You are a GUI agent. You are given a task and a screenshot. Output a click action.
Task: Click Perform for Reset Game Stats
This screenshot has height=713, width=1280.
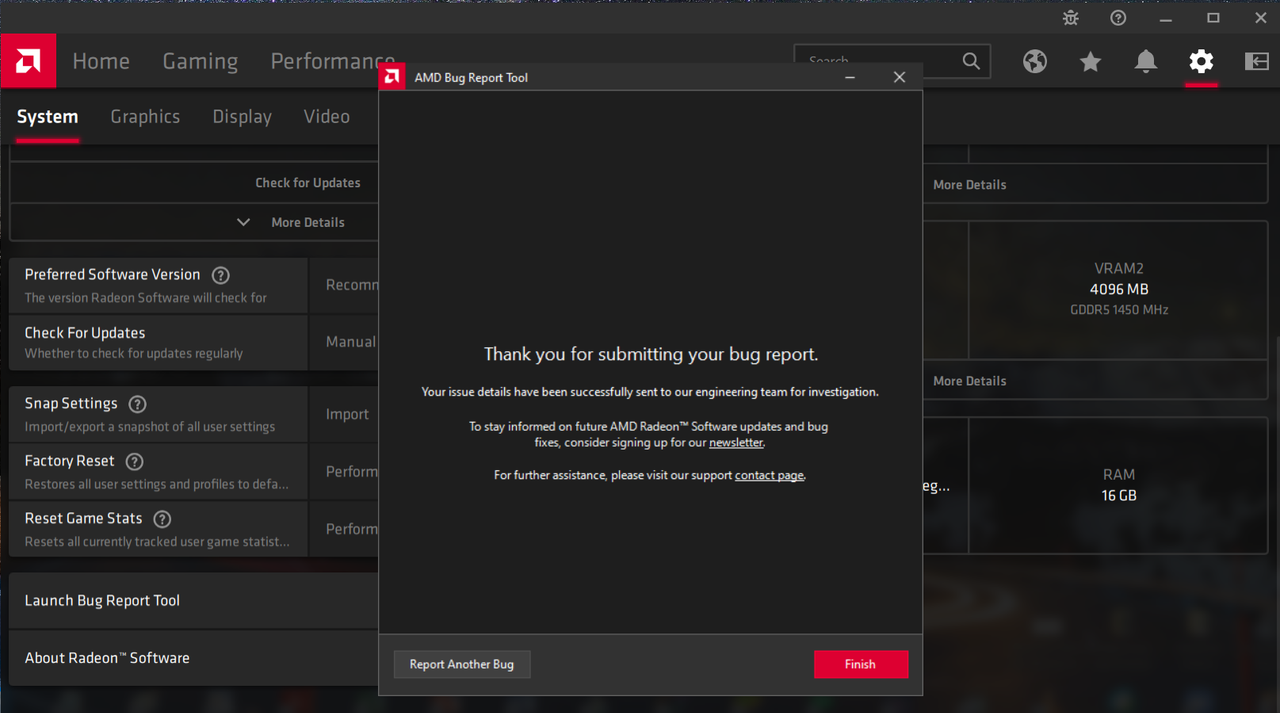[x=344, y=529]
